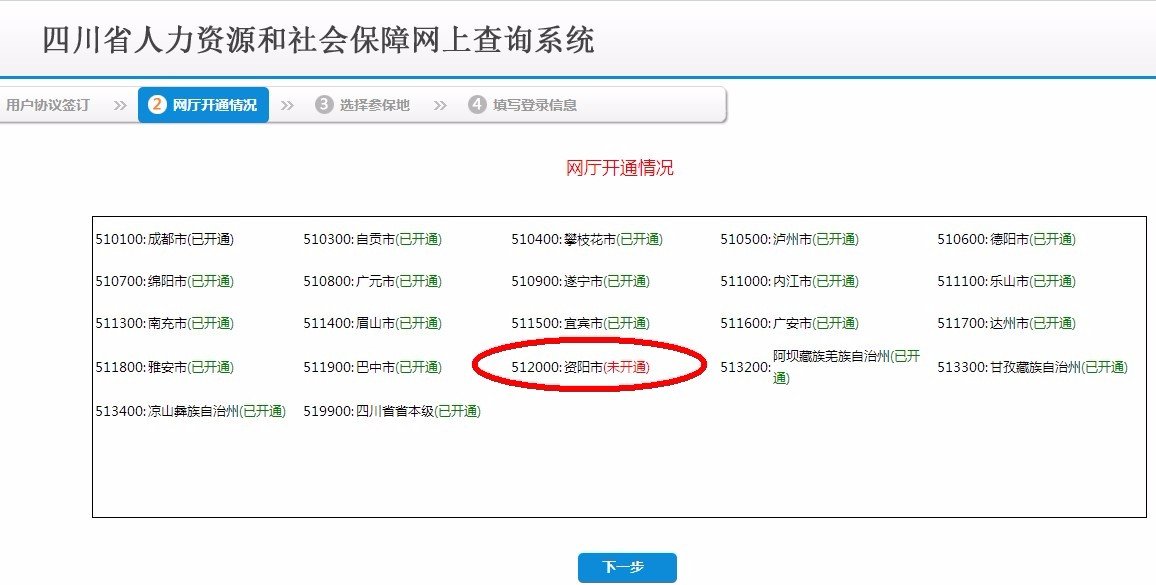Open the 四川省省本级 link
This screenshot has height=585, width=1156.
pos(395,410)
